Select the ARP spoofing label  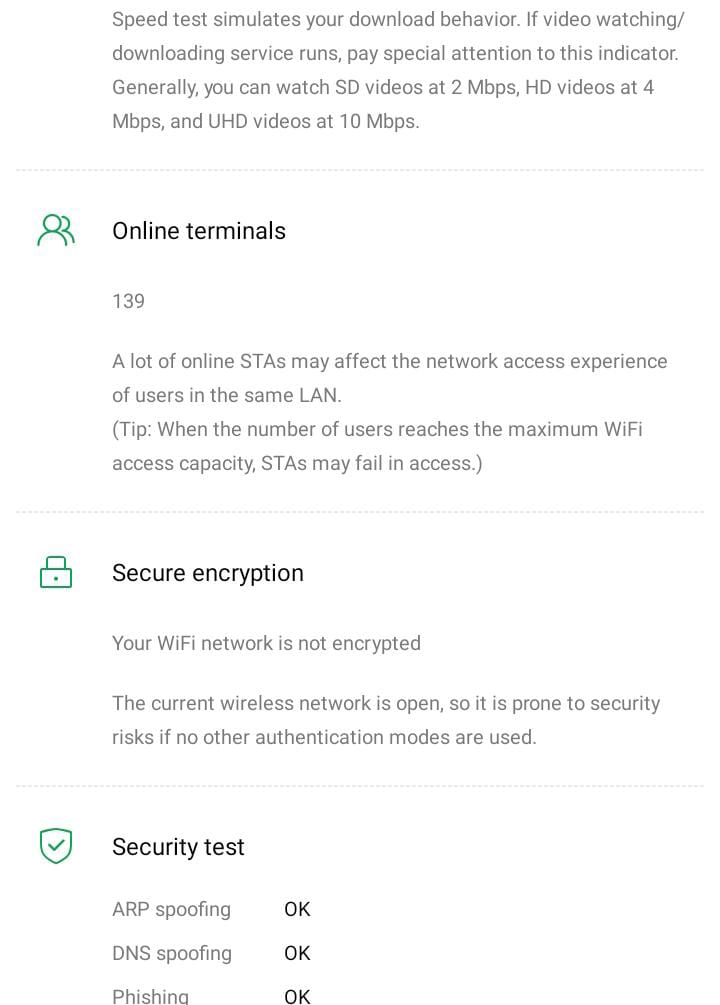(x=171, y=909)
